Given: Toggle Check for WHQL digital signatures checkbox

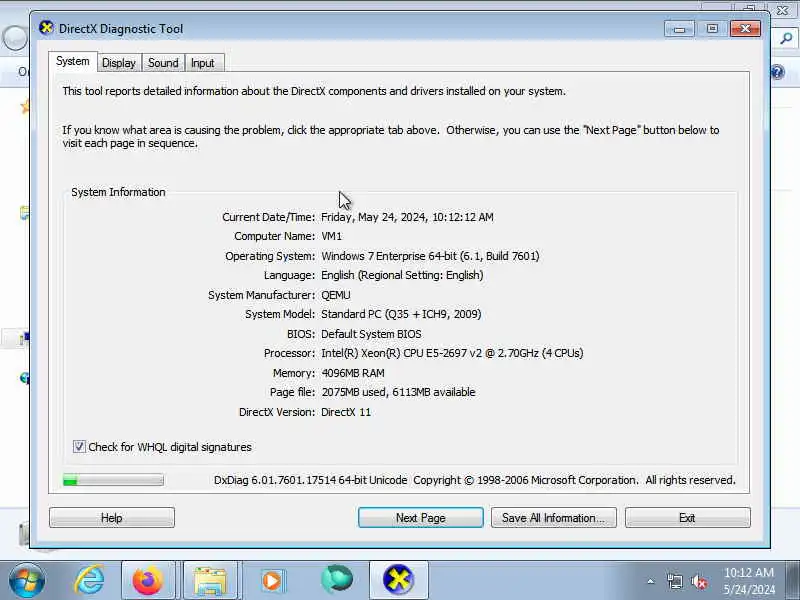Looking at the screenshot, I should click(79, 446).
